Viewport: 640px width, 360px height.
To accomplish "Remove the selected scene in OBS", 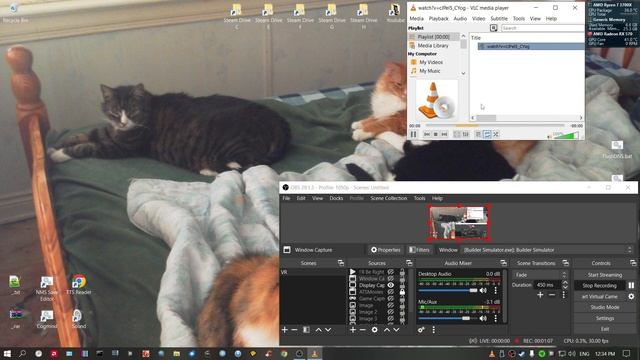I will (x=294, y=330).
